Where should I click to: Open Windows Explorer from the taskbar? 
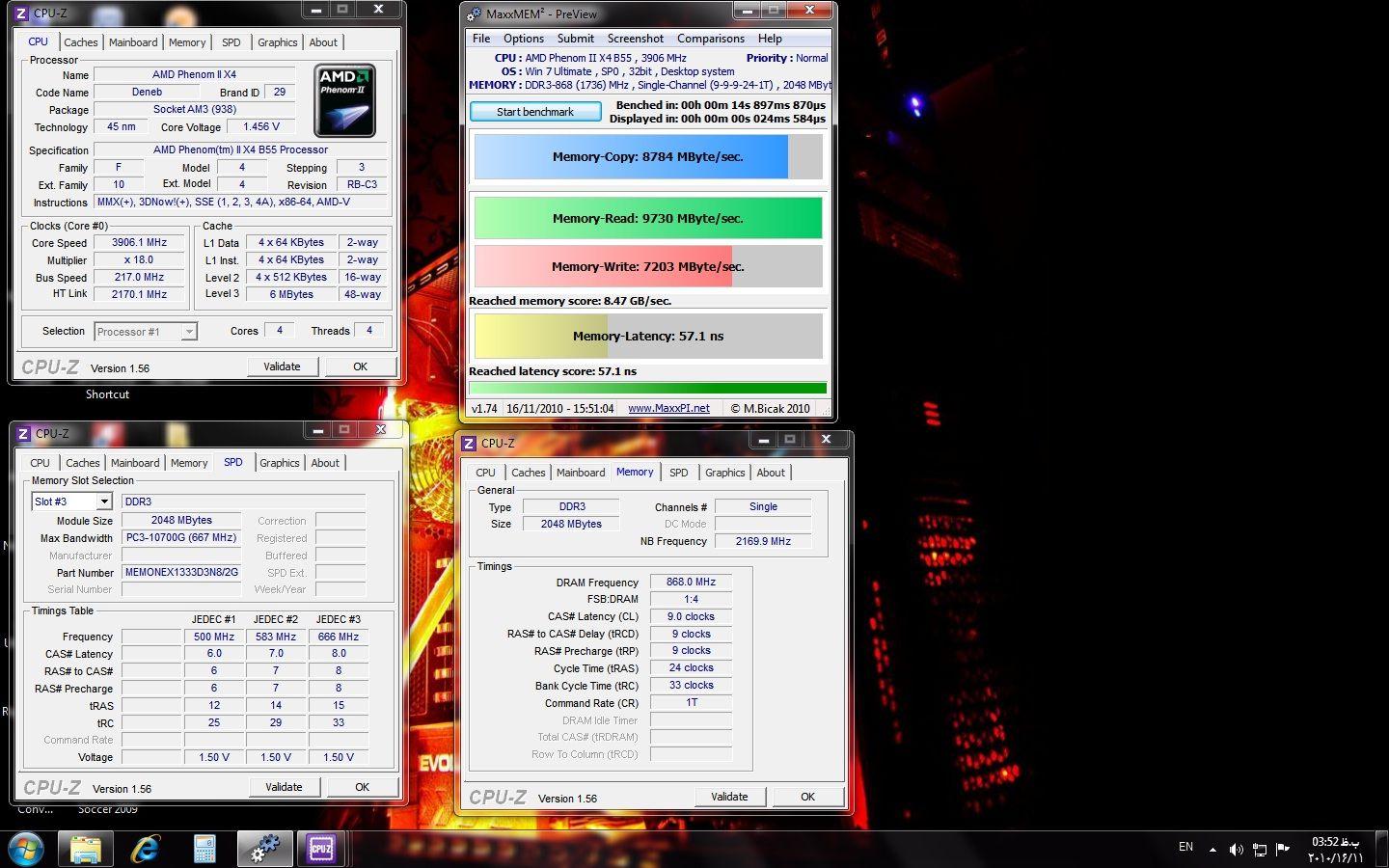tap(86, 849)
